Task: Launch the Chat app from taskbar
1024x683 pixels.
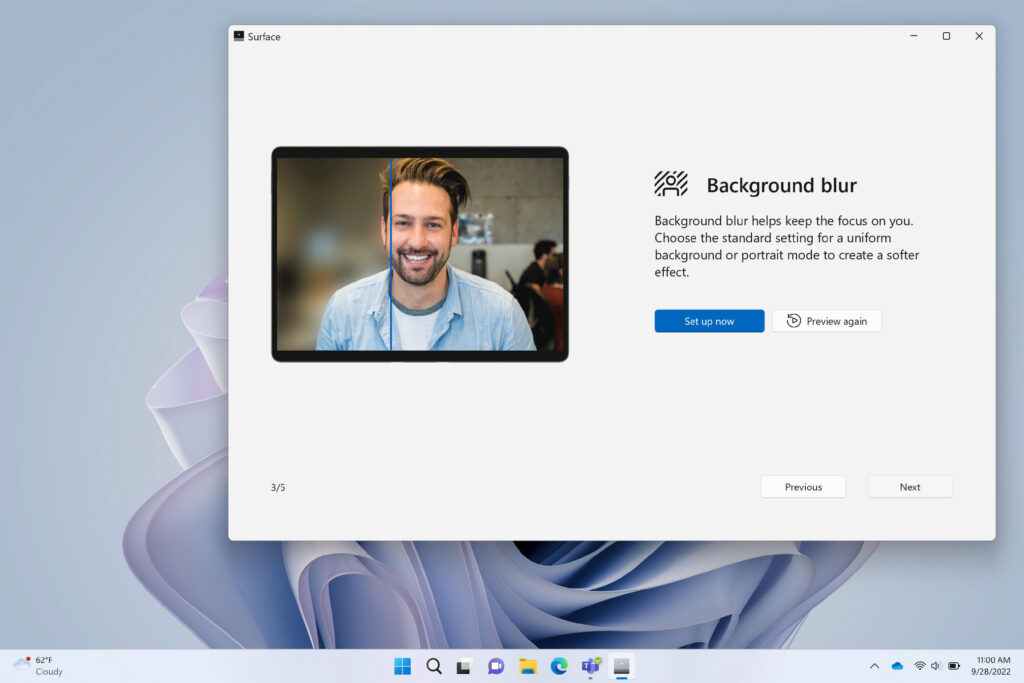Action: click(495, 666)
